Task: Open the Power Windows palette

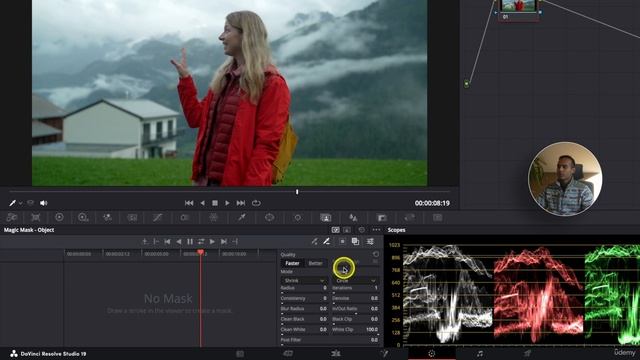Action: 269,218
